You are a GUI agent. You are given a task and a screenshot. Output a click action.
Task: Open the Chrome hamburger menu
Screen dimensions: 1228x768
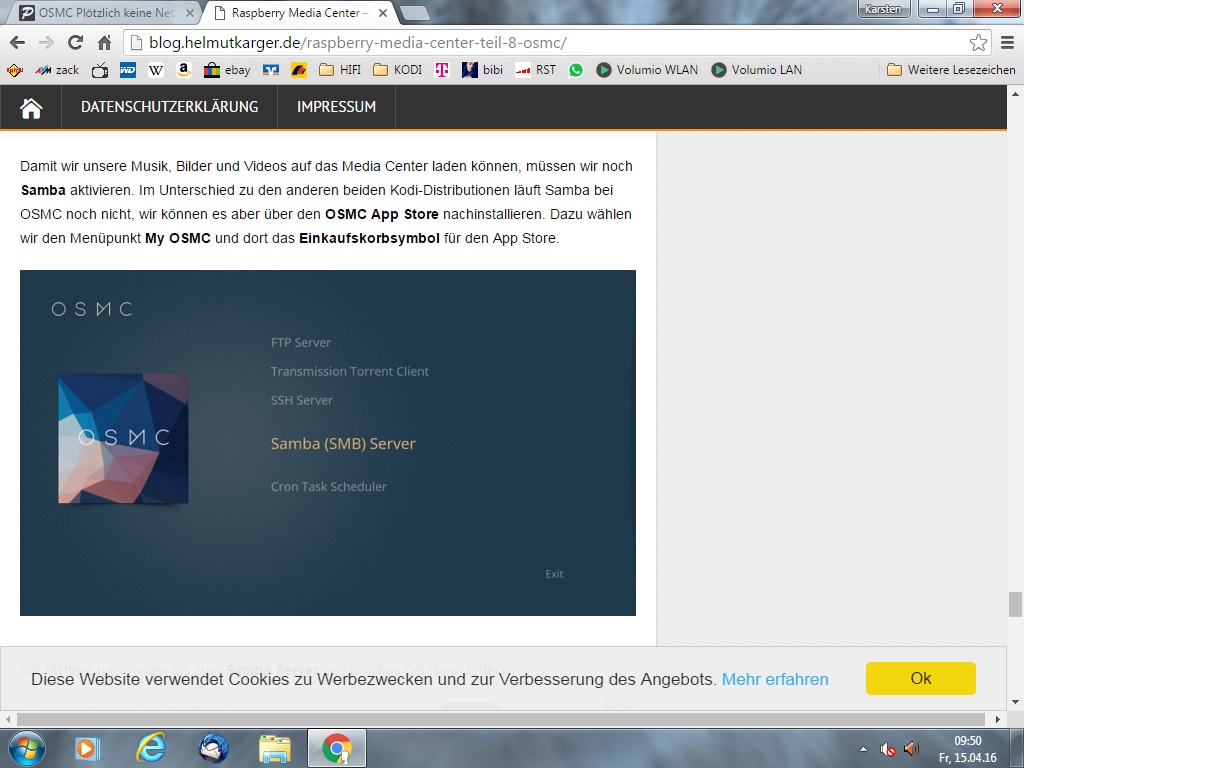tap(1007, 42)
